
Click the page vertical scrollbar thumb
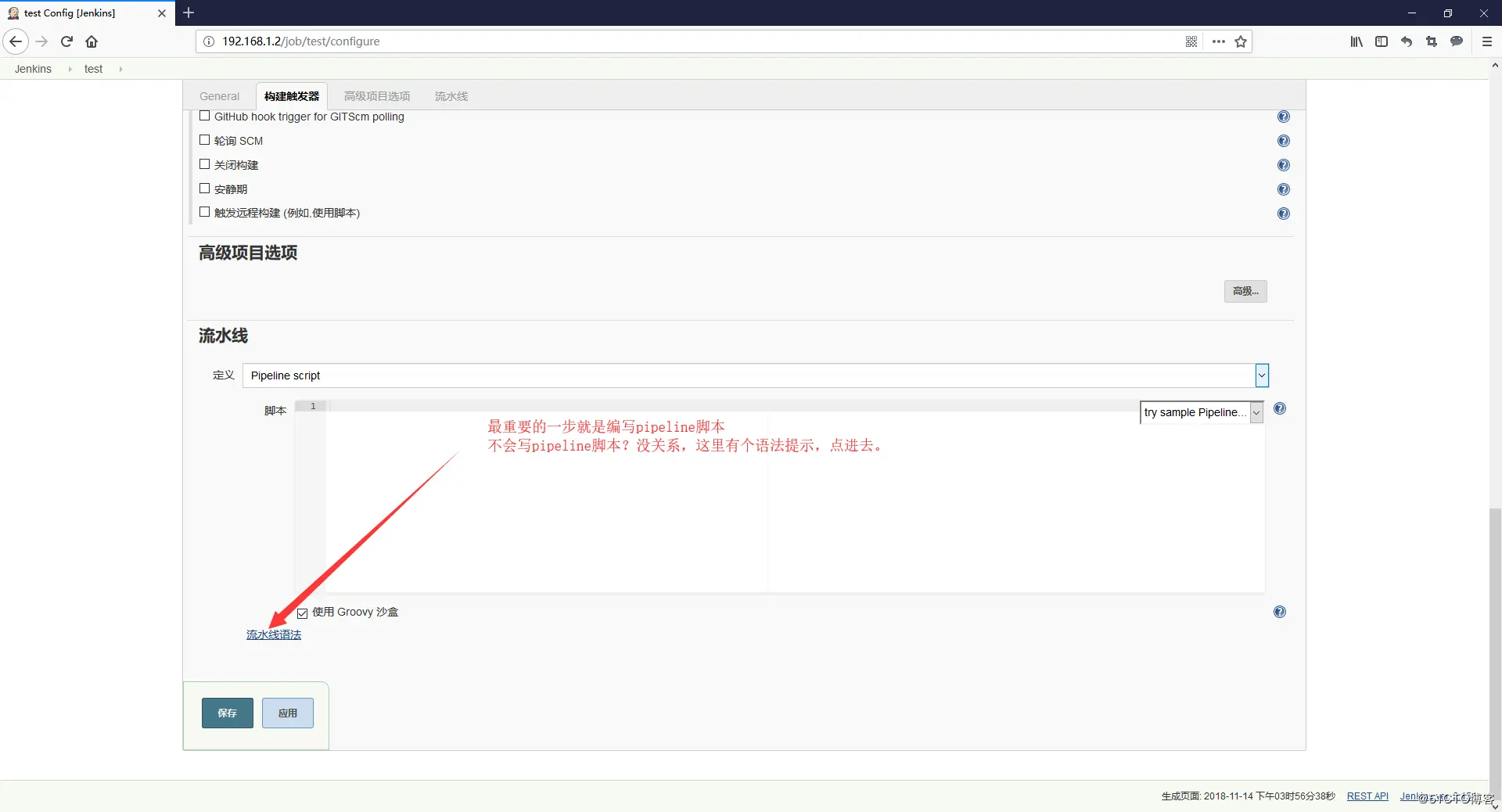click(x=1495, y=653)
